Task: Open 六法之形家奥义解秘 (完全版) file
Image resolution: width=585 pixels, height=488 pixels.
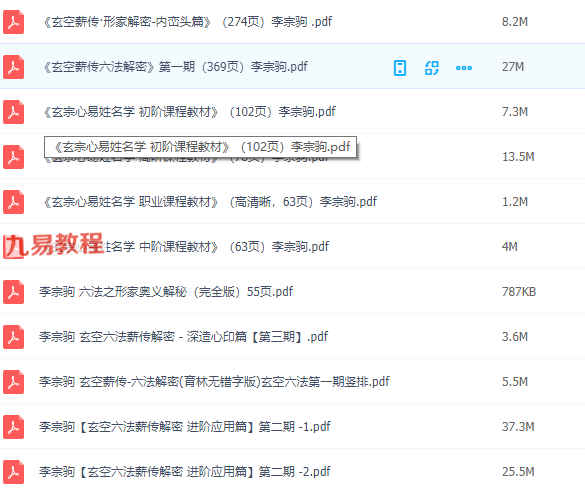Action: pyautogui.click(x=166, y=291)
